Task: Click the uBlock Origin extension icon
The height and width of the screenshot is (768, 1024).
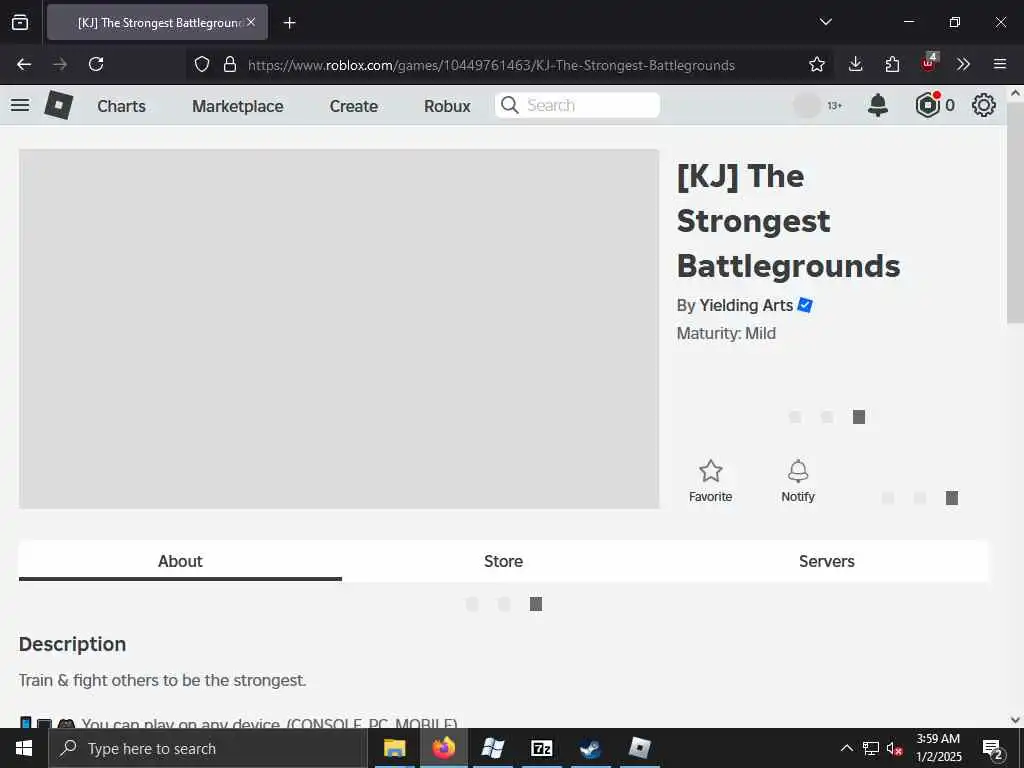Action: 928,63
